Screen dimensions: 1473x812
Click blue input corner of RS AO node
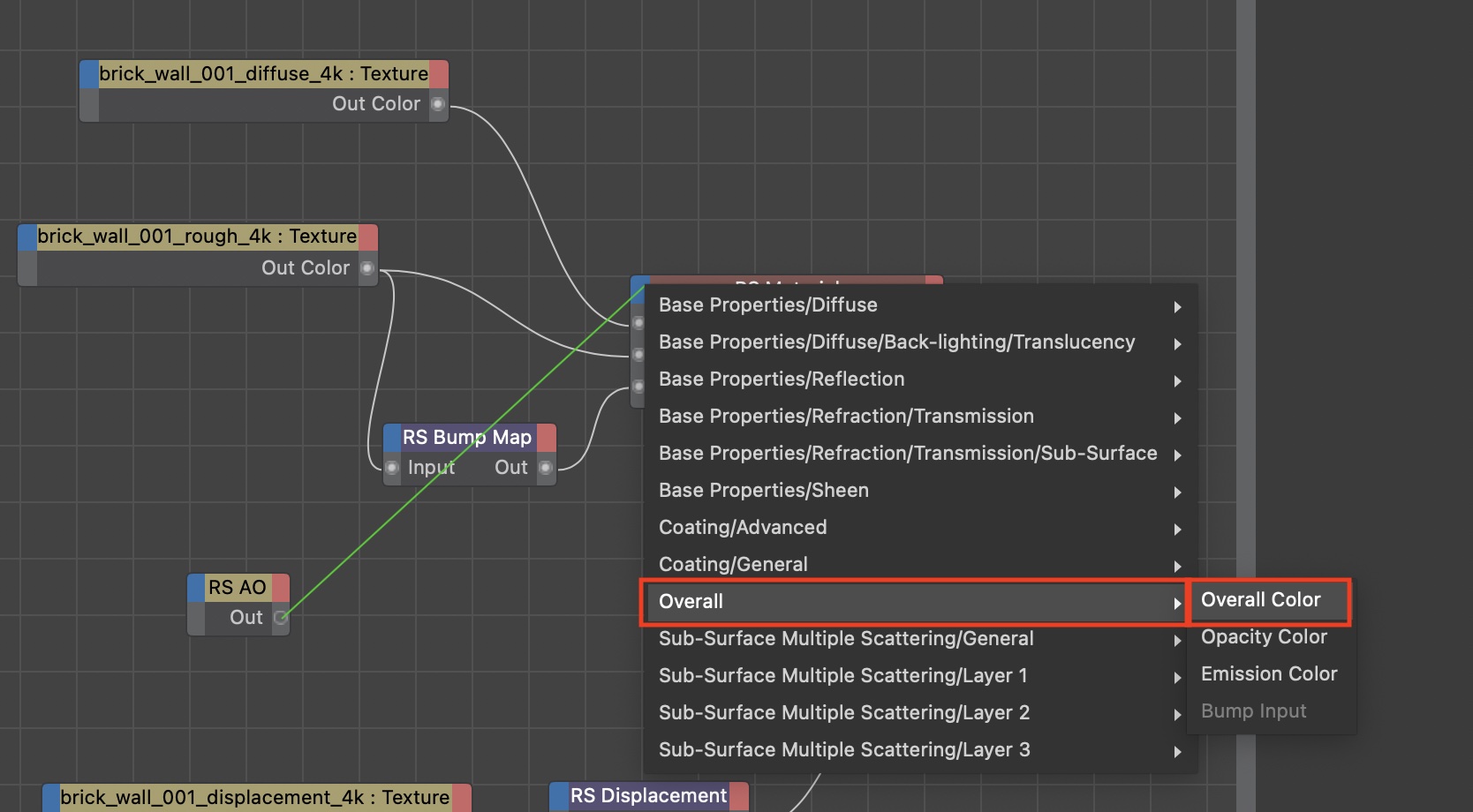(196, 588)
